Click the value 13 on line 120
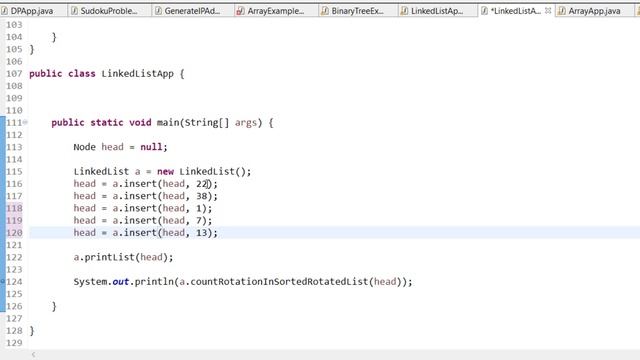The image size is (640, 360). [x=202, y=233]
